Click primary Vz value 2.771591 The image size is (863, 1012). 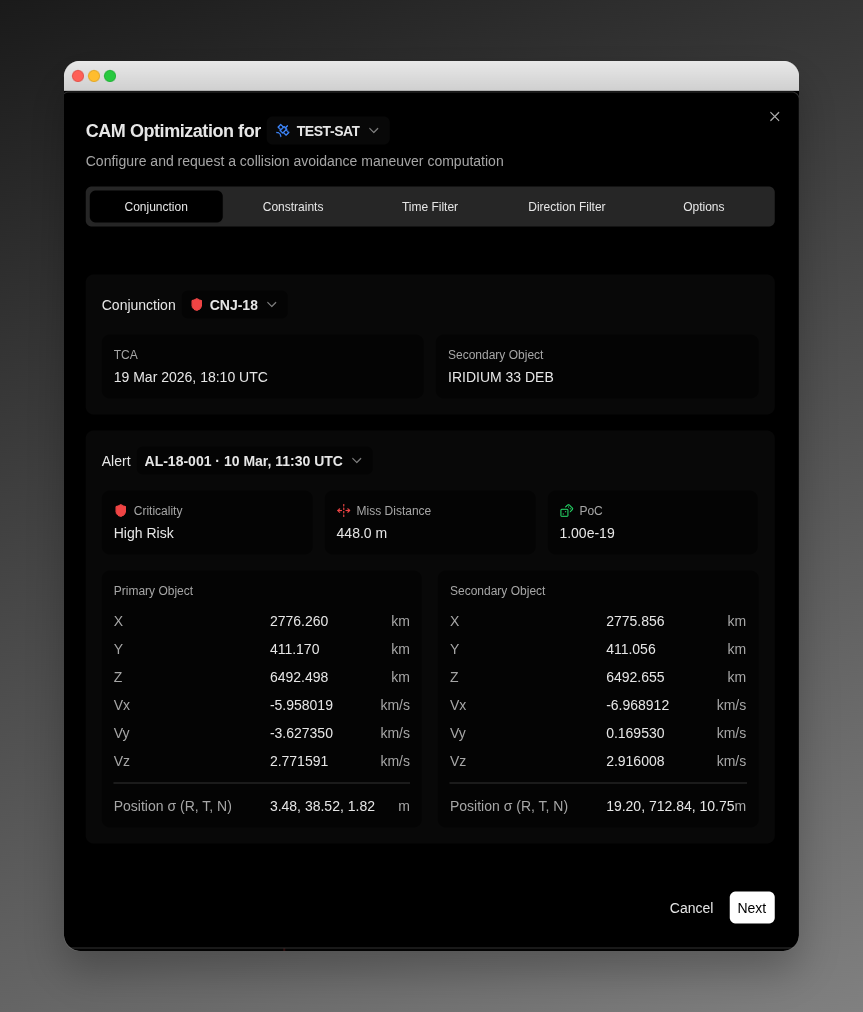[x=299, y=761]
